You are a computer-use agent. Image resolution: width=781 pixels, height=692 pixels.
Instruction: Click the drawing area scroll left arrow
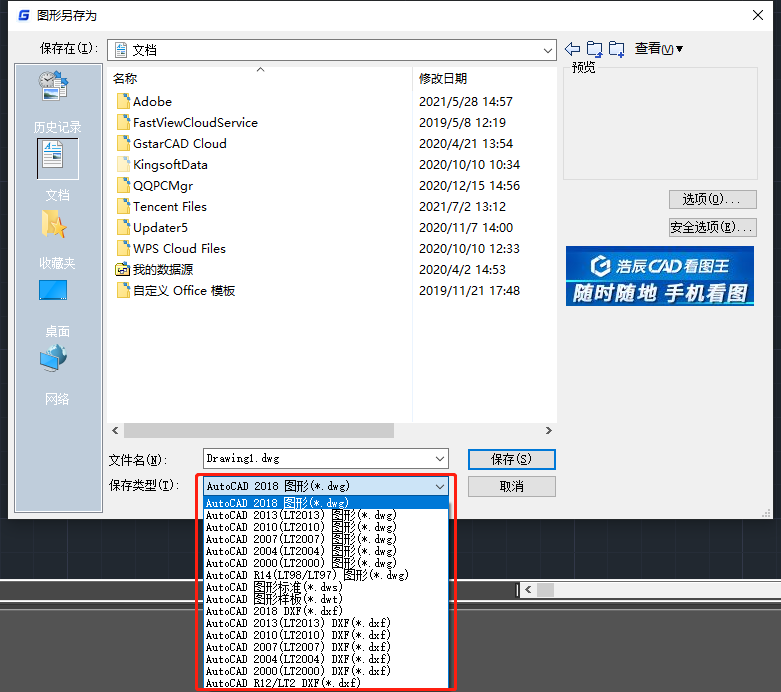tap(528, 590)
